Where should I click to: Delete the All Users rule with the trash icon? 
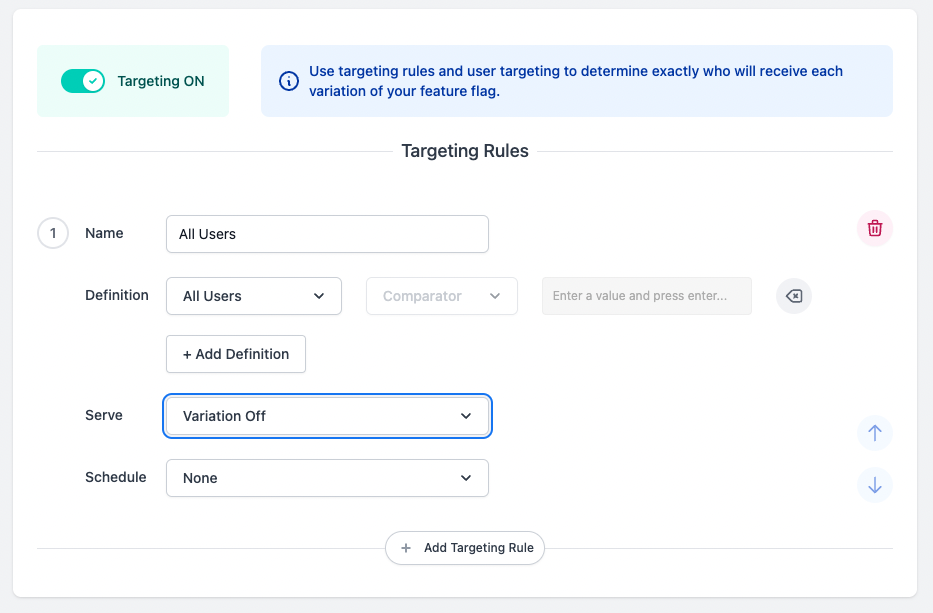[874, 229]
